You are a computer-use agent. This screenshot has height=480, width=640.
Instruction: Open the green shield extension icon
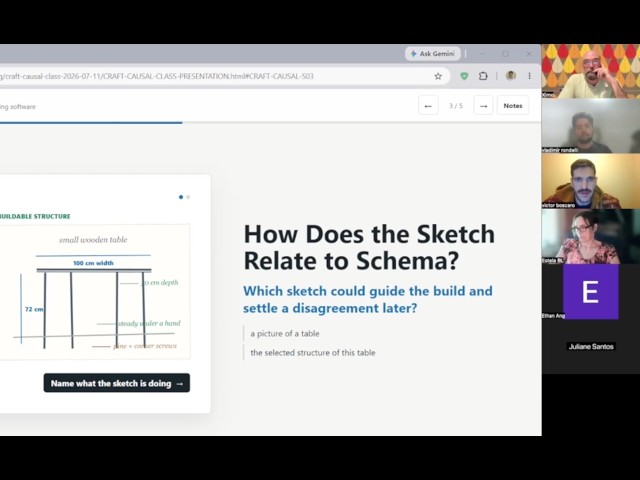tap(464, 76)
